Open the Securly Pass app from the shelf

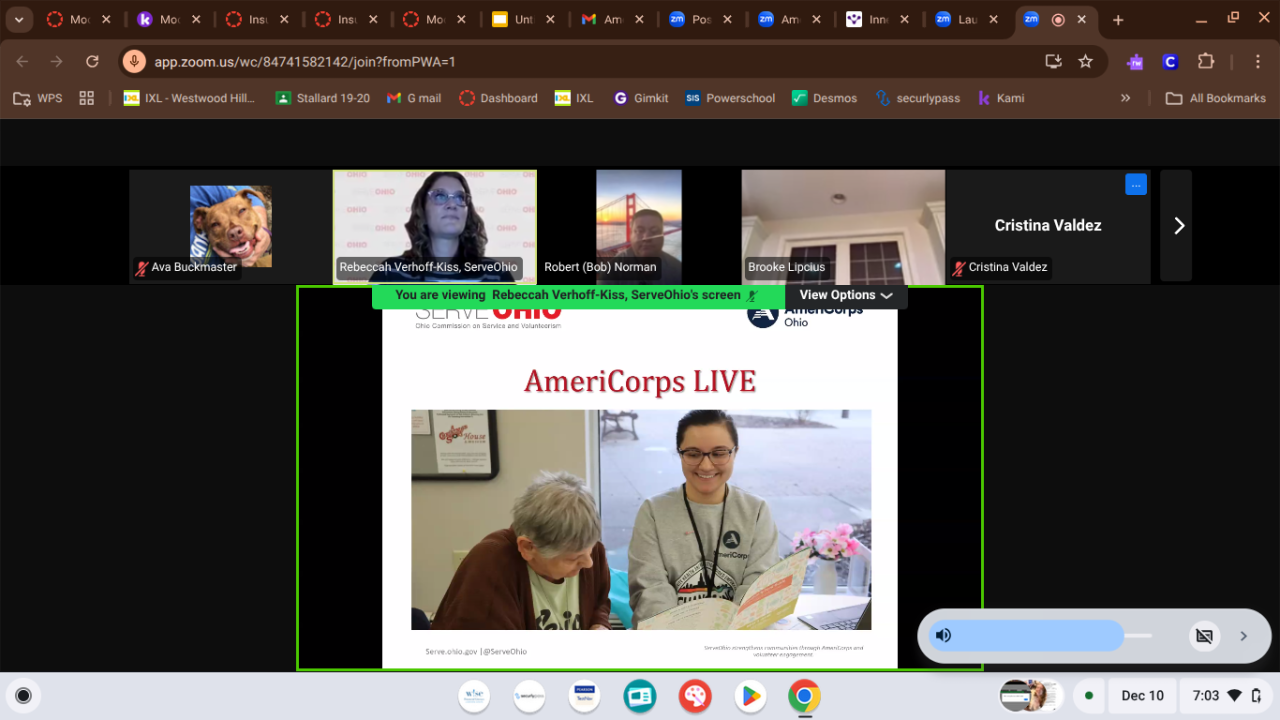coord(529,696)
